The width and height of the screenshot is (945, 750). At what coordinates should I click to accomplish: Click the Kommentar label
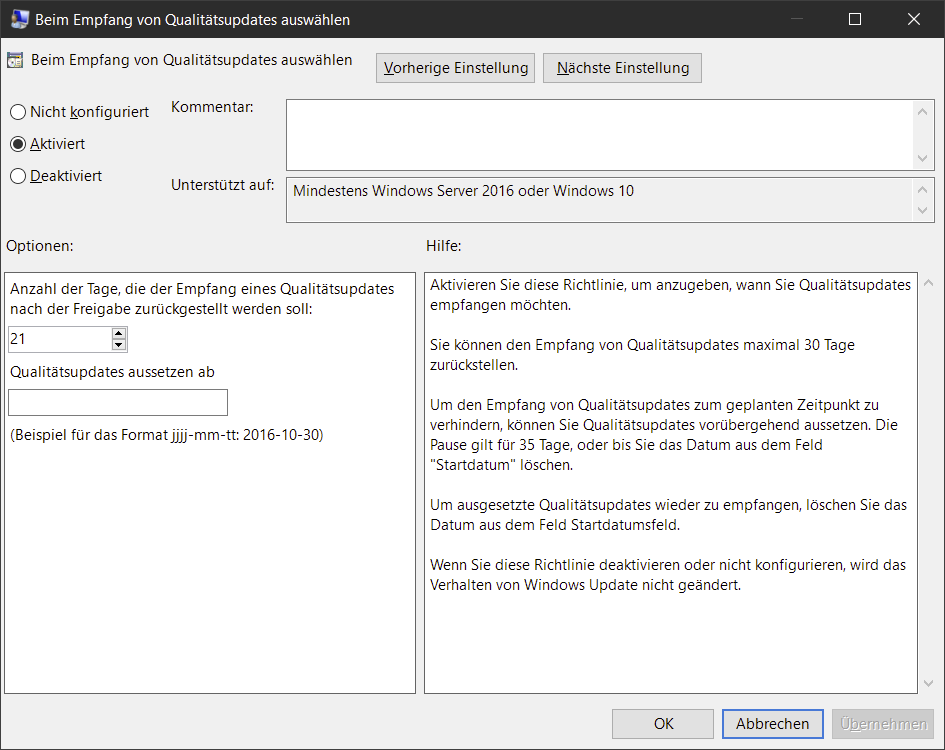pyautogui.click(x=212, y=107)
